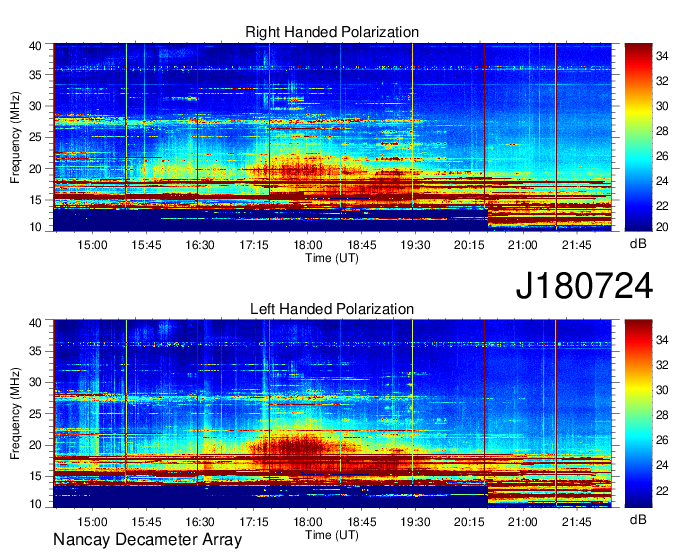The height and width of the screenshot is (552, 680).
Task: Click the 22 dB label on Left Handed colorbar
Action: point(662,491)
